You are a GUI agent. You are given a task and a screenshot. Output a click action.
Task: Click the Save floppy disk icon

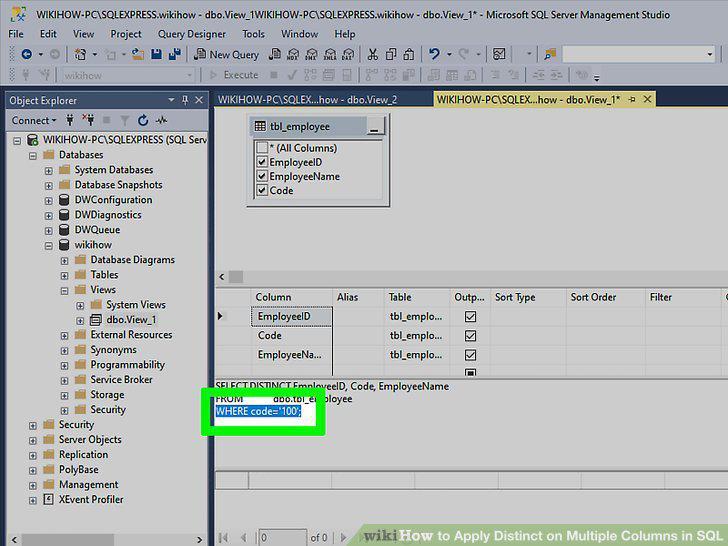(156, 54)
